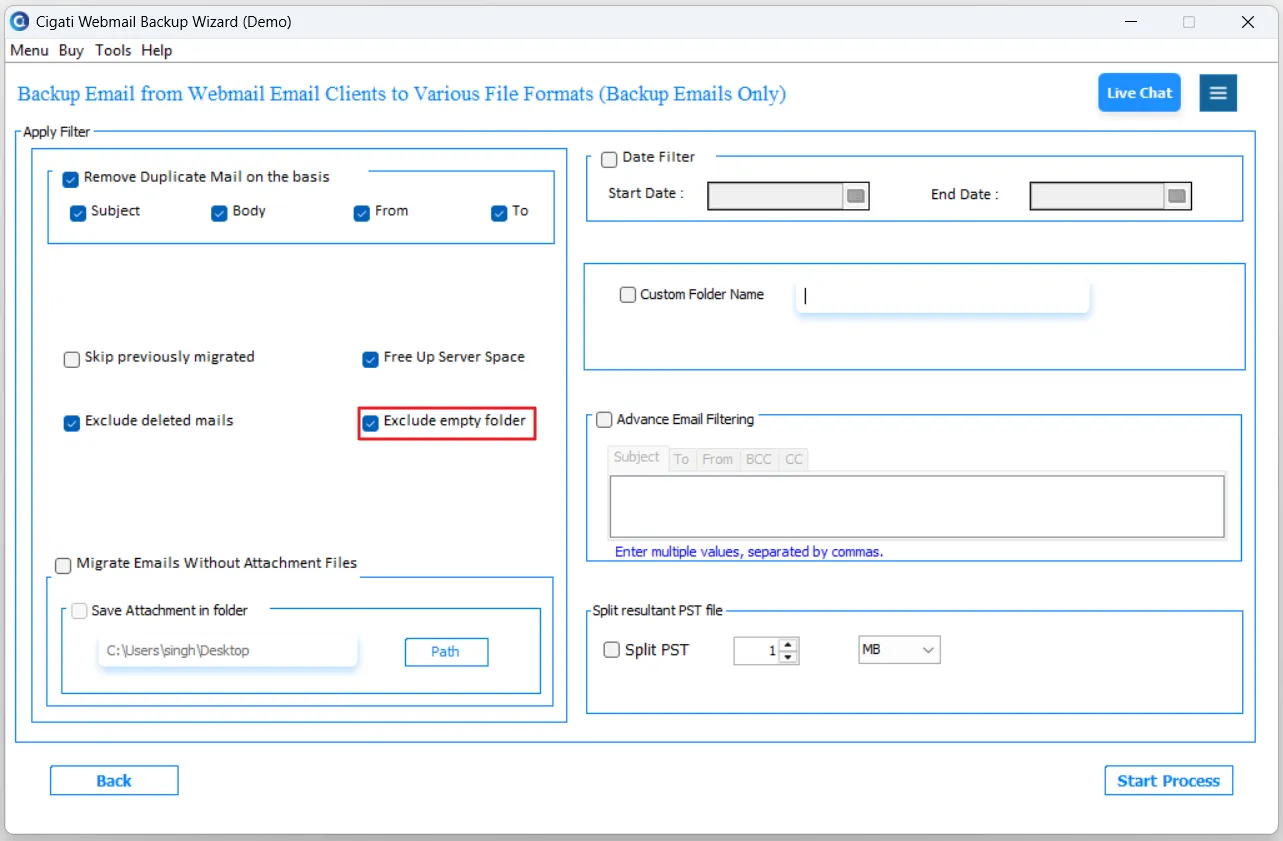
Task: Open the Tools menu
Action: click(113, 50)
